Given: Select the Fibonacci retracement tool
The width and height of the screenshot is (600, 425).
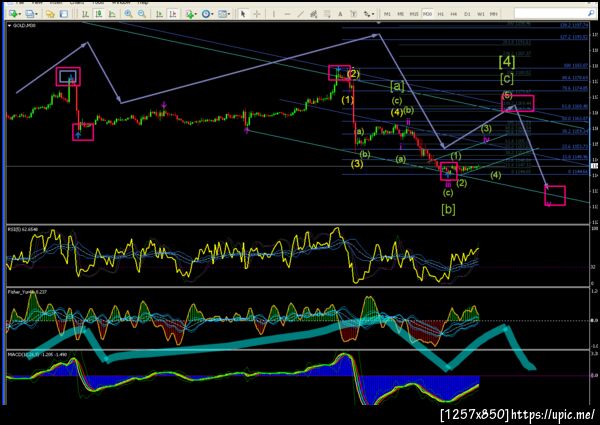Looking at the screenshot, I should (327, 14).
